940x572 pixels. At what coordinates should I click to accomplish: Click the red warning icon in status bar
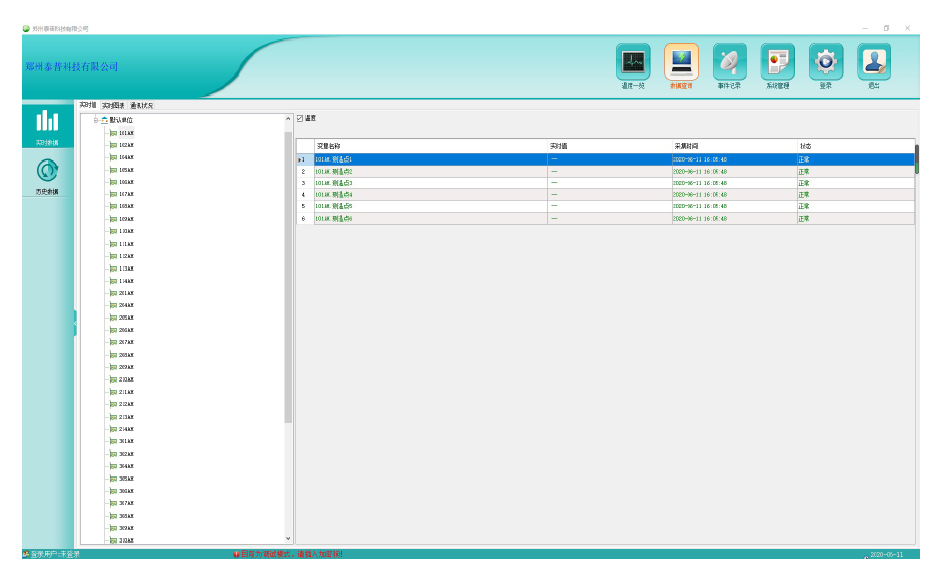click(x=236, y=555)
